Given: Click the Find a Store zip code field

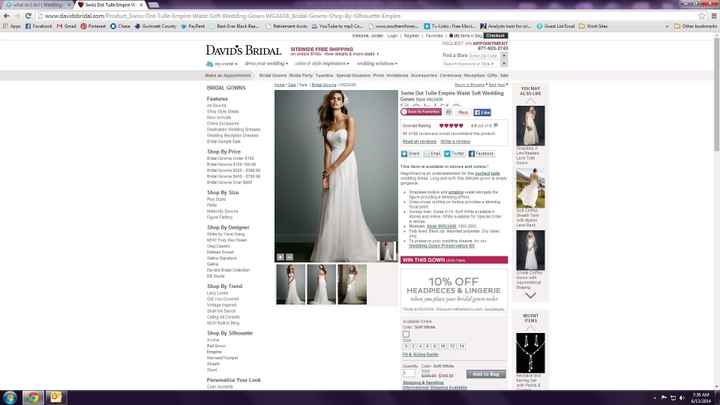Looking at the screenshot, I should tap(484, 56).
